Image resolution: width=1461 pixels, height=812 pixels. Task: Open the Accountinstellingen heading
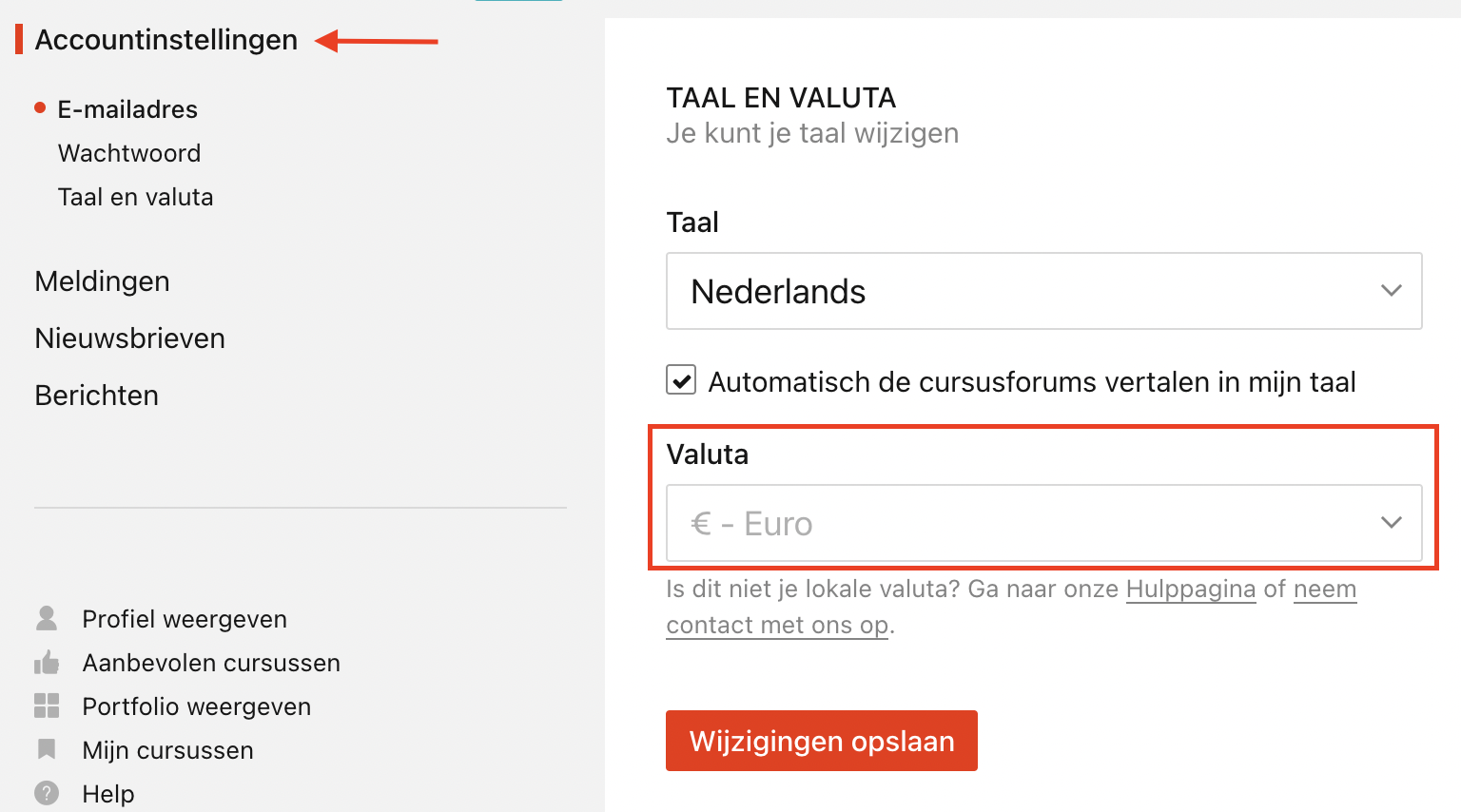166,40
